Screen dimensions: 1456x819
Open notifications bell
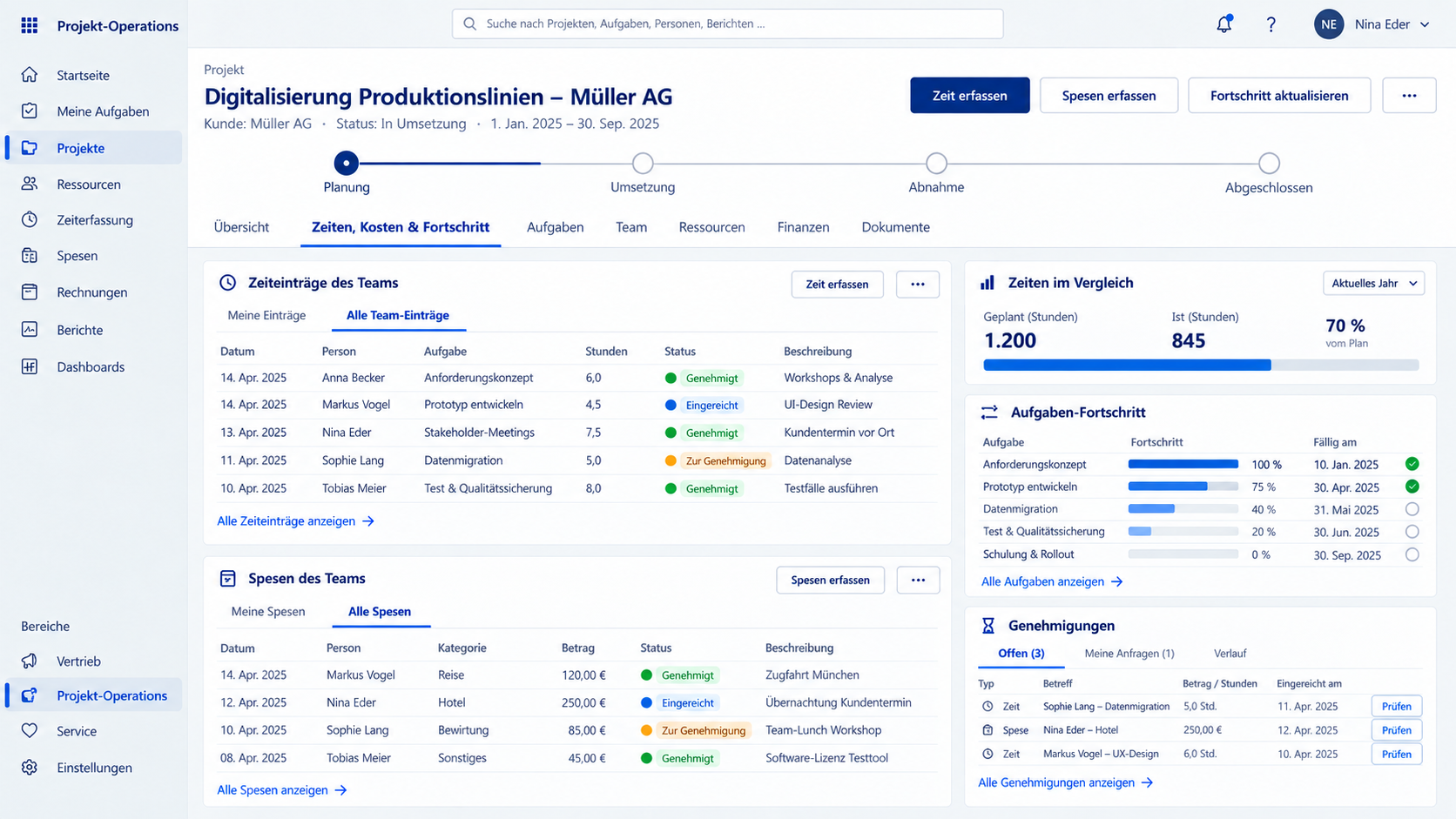point(1224,24)
